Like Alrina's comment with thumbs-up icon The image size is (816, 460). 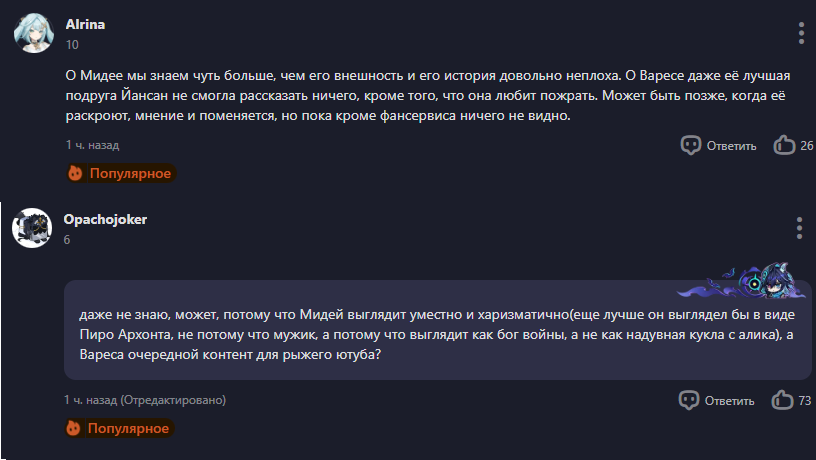(784, 146)
